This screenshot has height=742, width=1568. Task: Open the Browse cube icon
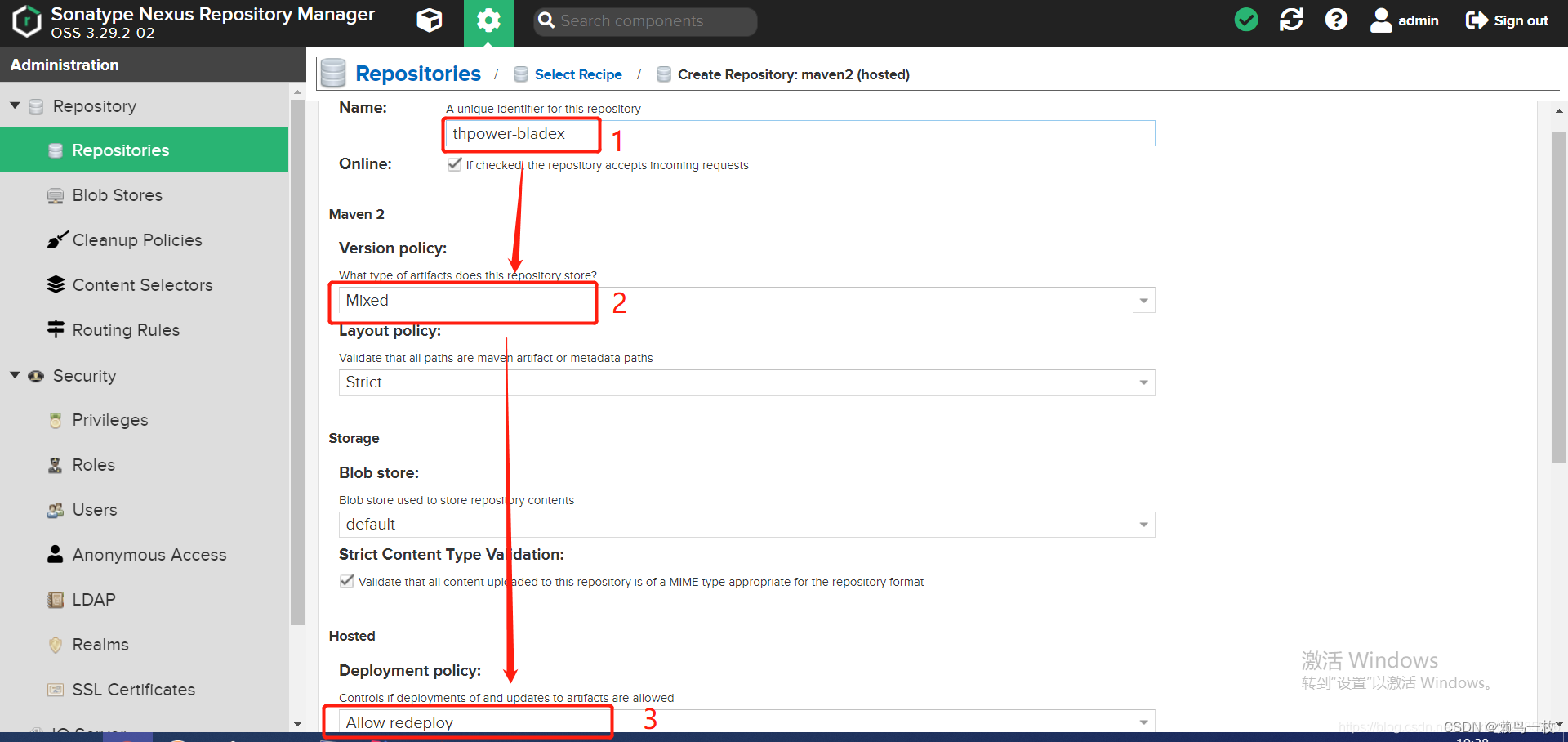click(429, 20)
